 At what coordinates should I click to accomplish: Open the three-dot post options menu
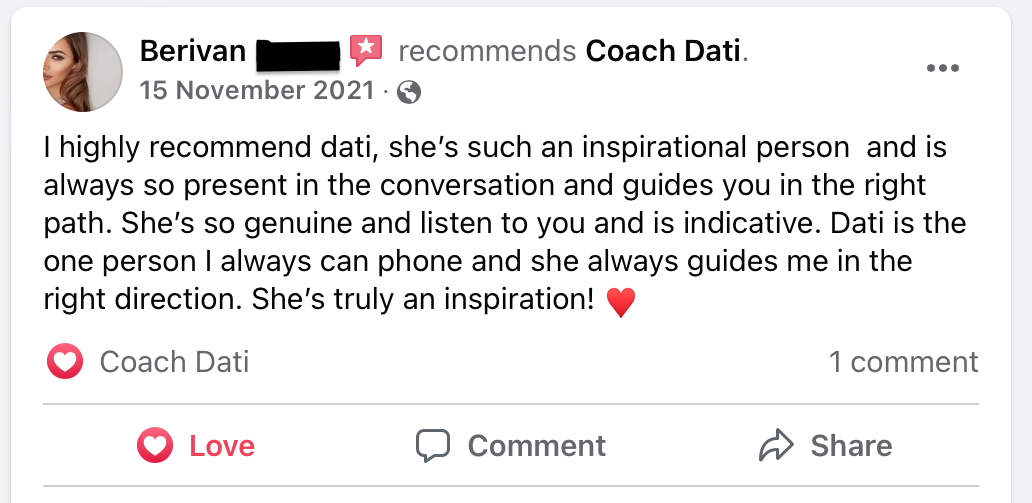(943, 68)
